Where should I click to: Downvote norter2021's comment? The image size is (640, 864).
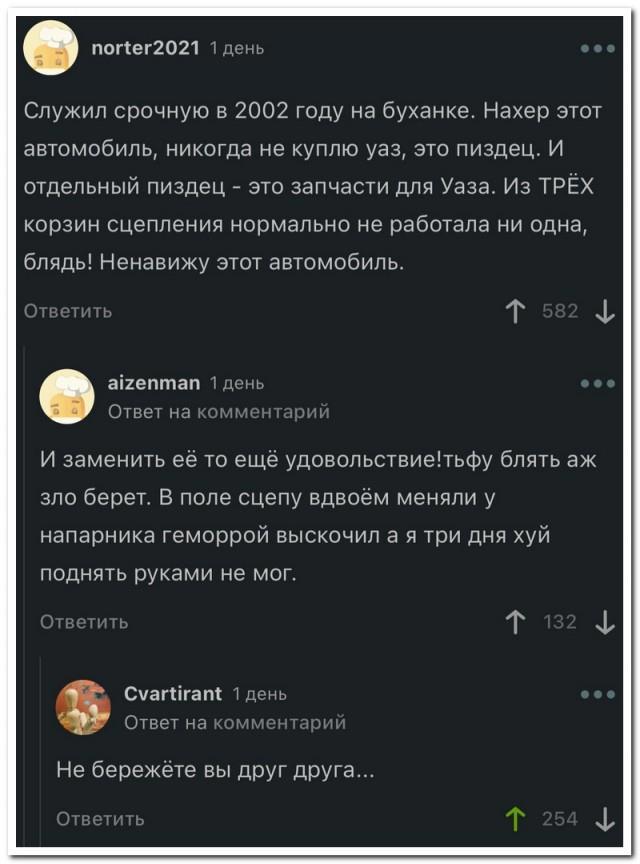coord(604,312)
